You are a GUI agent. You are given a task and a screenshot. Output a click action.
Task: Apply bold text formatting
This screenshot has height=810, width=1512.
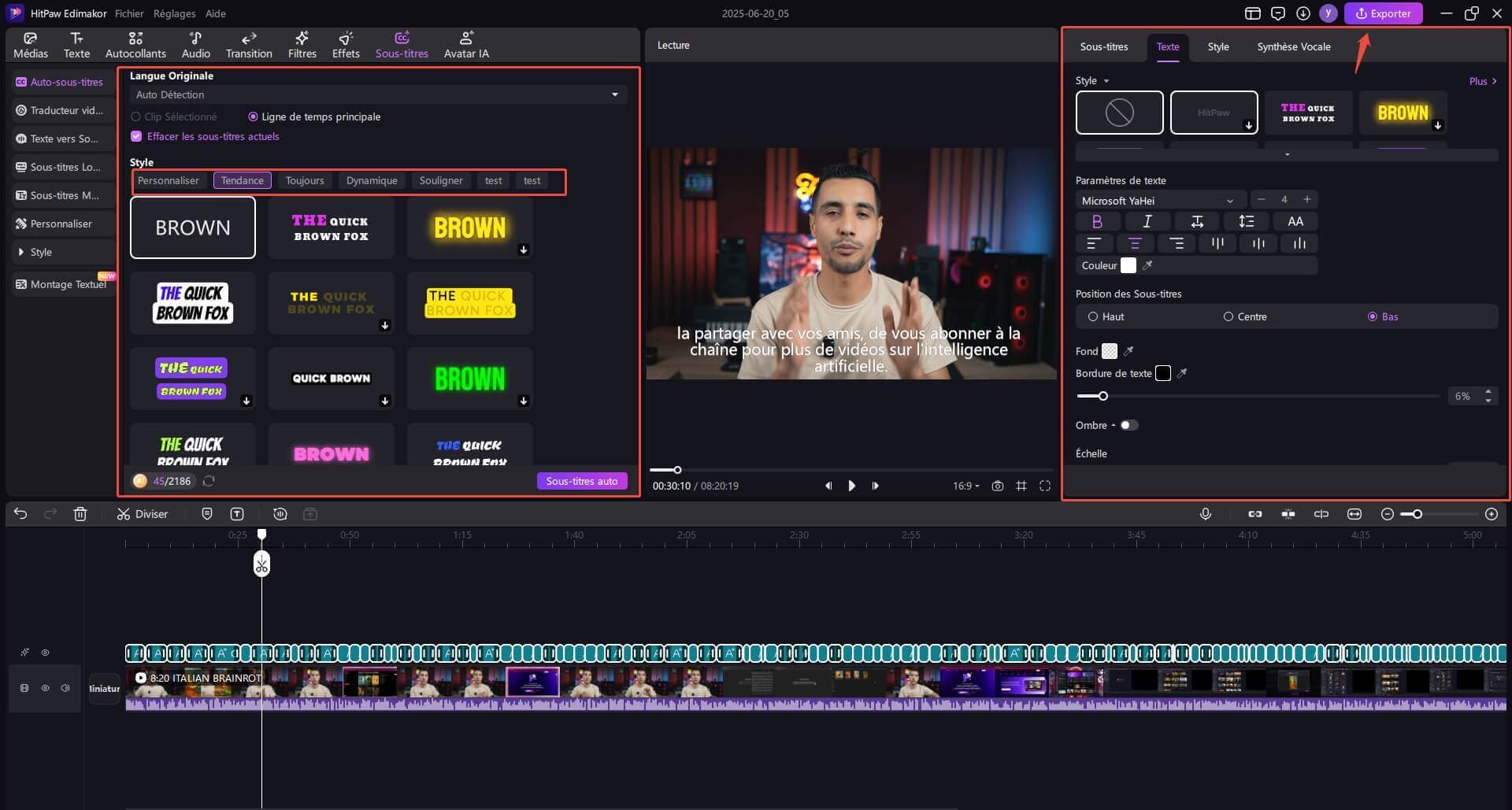click(1097, 221)
